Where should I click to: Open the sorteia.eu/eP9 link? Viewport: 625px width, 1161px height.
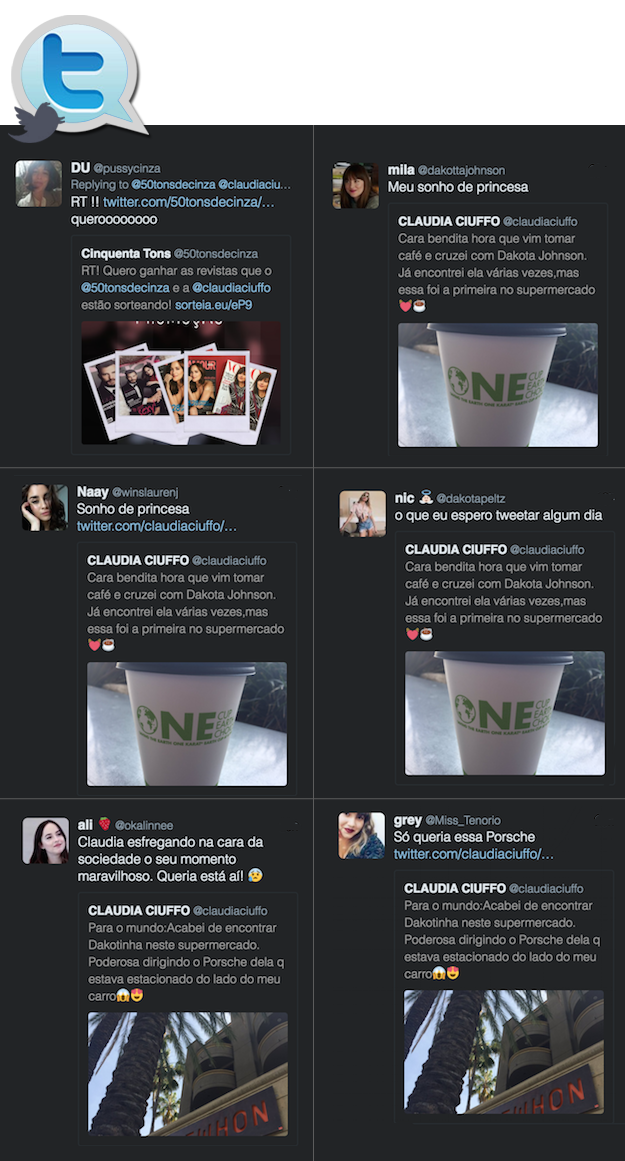214,304
